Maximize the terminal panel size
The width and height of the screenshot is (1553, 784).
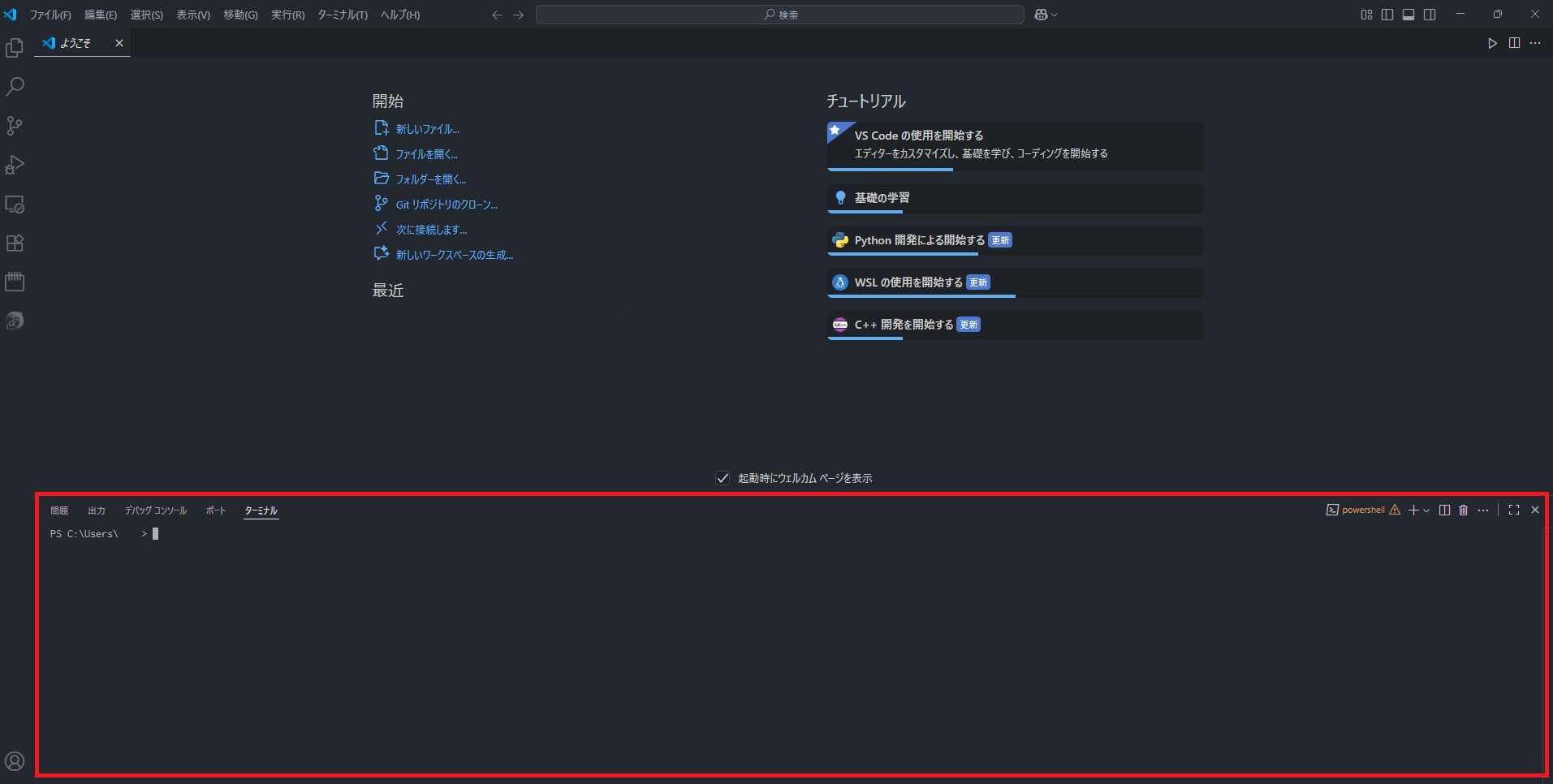(1514, 510)
